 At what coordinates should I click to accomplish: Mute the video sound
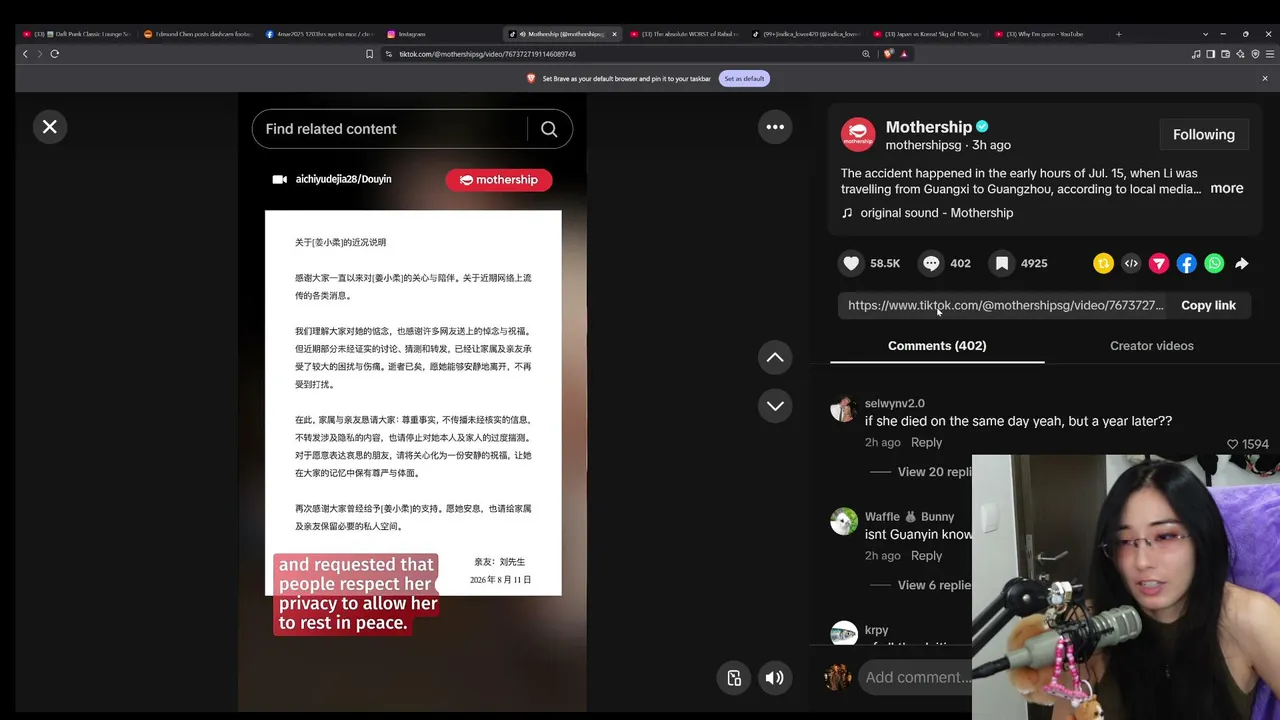(x=775, y=678)
